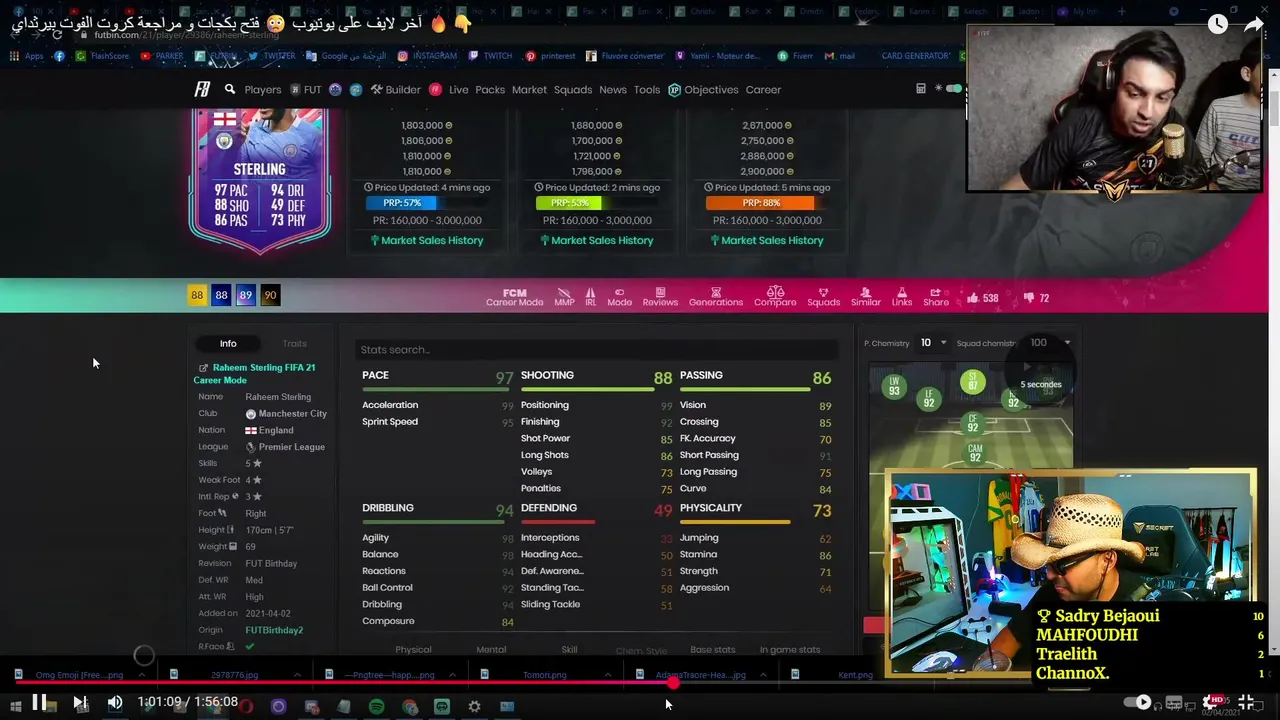Open Market Sales History under PRP 57%
This screenshot has height=720, width=1280.
coord(427,240)
